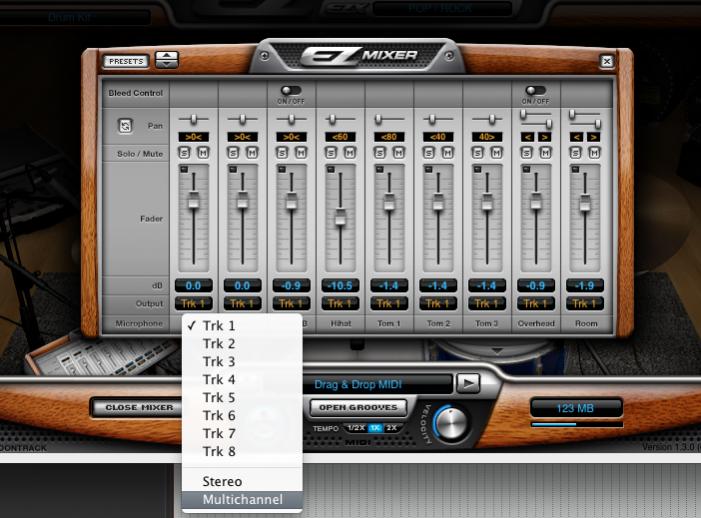The image size is (701, 518).
Task: Click the down arrow of the presets stepper
Action: 167,63
